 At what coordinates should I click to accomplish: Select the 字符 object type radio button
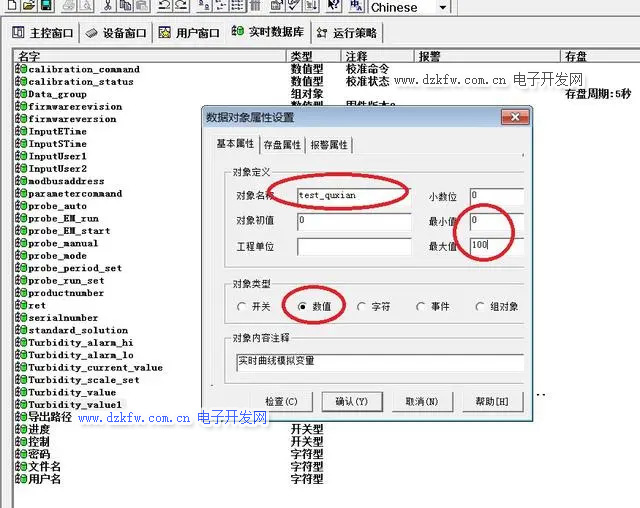(362, 307)
